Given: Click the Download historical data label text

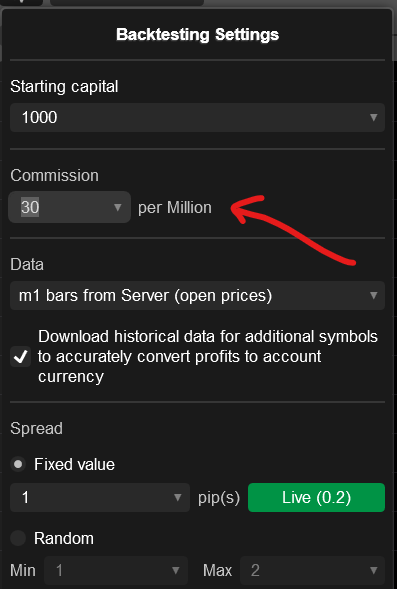Looking at the screenshot, I should pyautogui.click(x=208, y=356).
